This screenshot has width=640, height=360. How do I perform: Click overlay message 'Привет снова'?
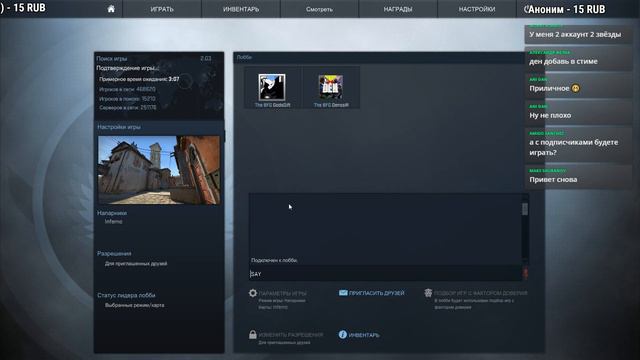coord(553,180)
